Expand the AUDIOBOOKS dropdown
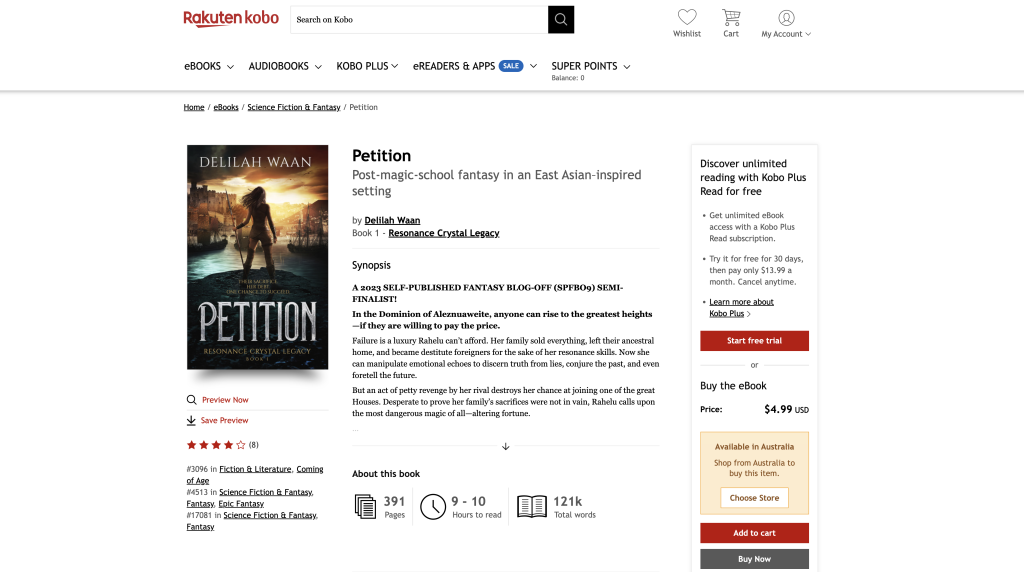This screenshot has height=572, width=1024. click(x=285, y=66)
